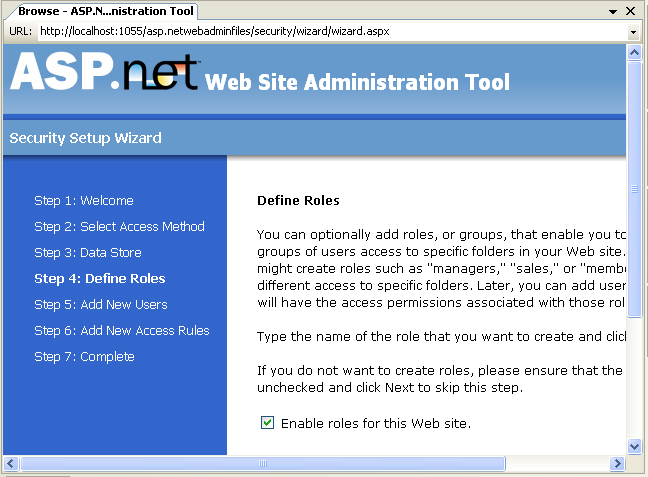This screenshot has height=477, width=648.
Task: Go to Step 1: Welcome
Action: pos(83,200)
